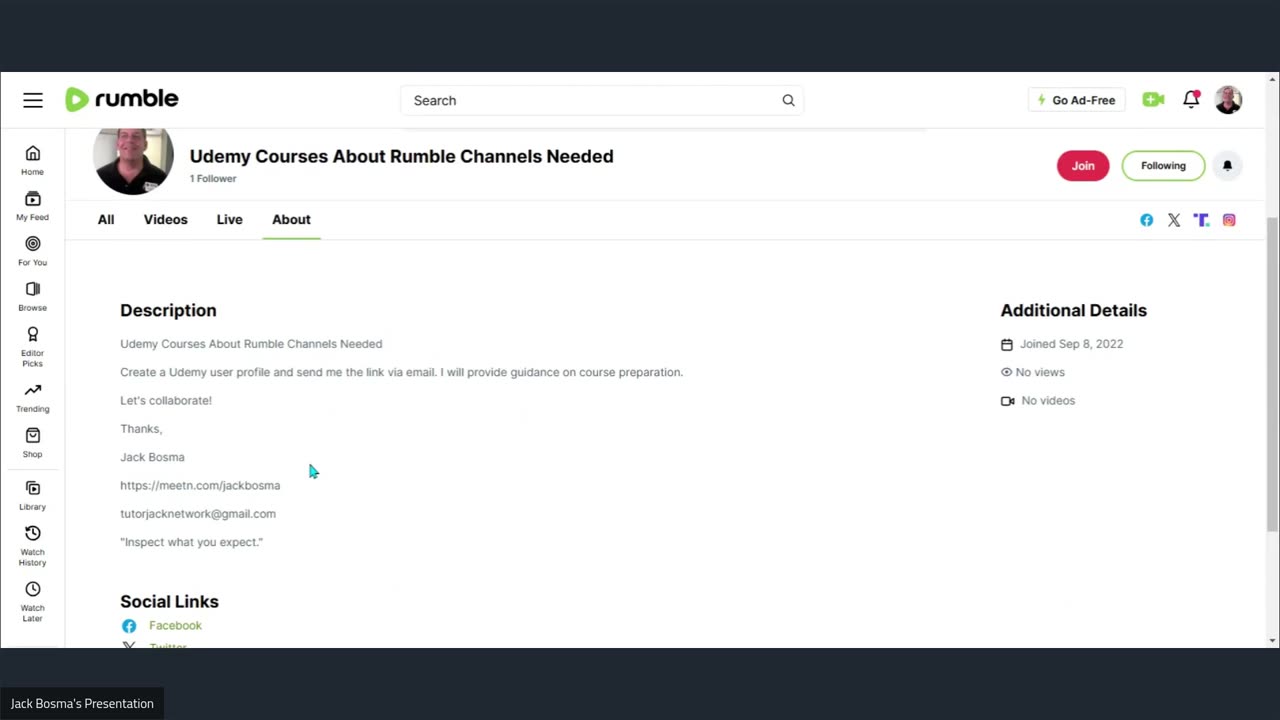This screenshot has height=720, width=1280.
Task: Click the 1 Follower text
Action: click(213, 179)
